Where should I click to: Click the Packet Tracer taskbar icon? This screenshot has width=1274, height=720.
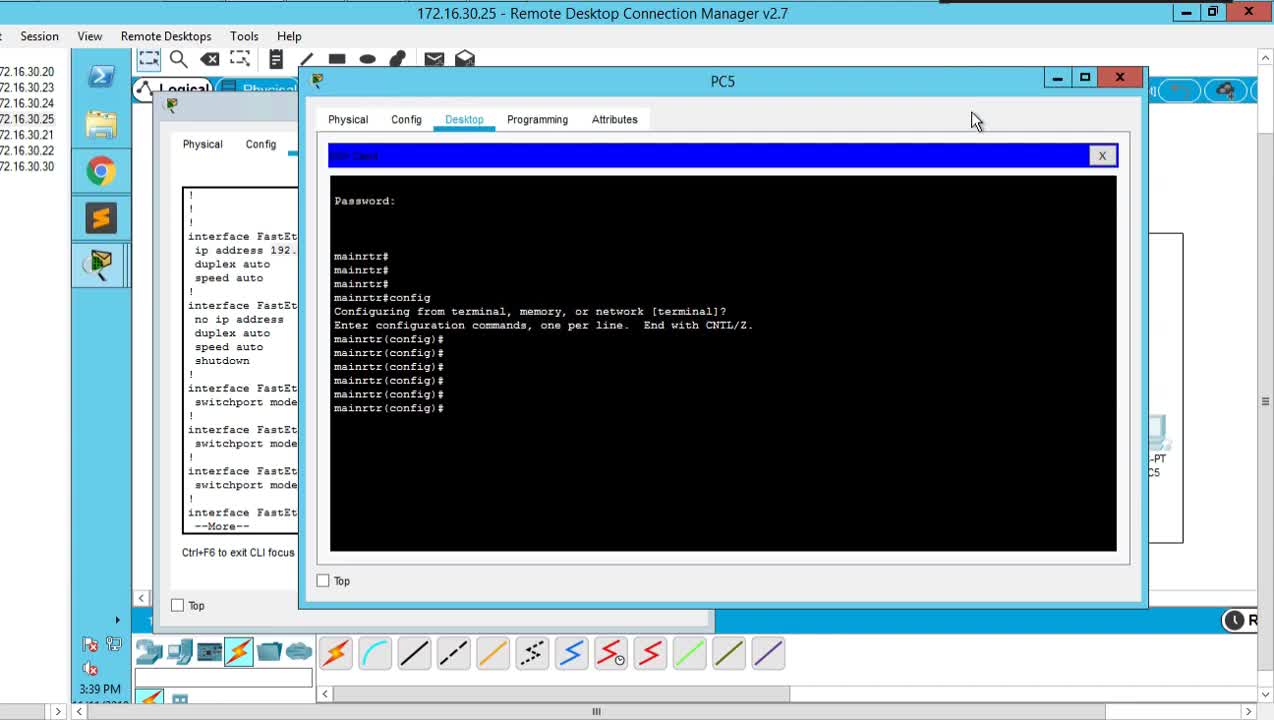[101, 265]
